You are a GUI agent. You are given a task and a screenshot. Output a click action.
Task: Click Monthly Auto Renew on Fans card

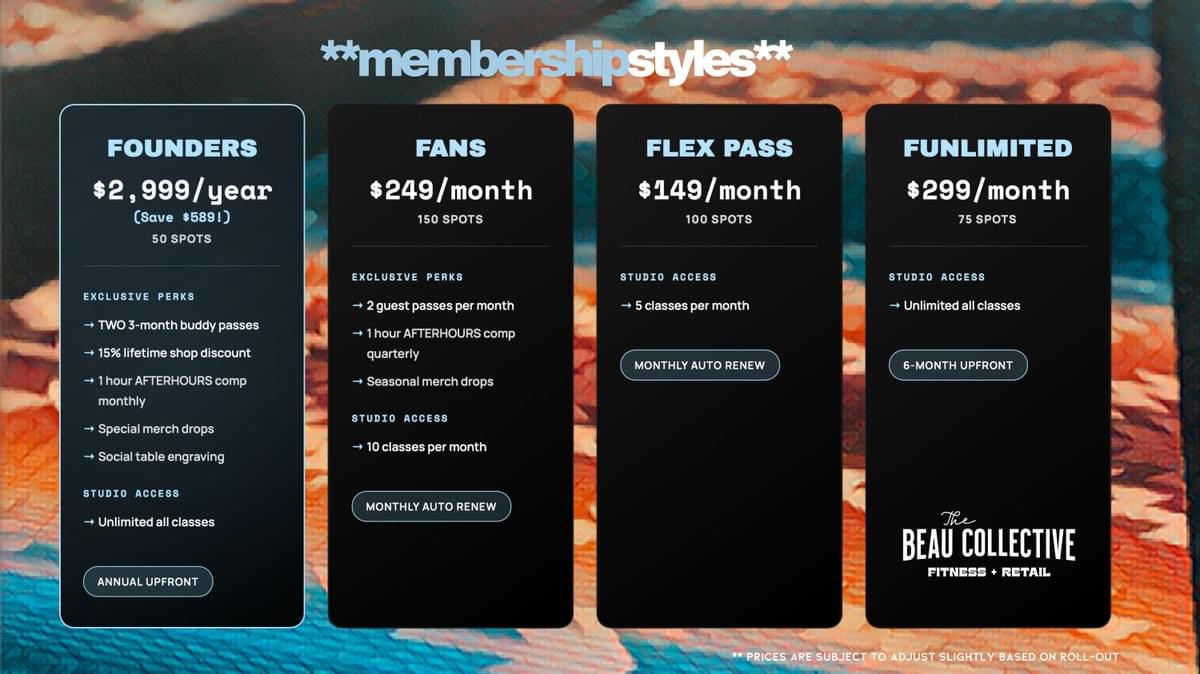pyautogui.click(x=431, y=507)
